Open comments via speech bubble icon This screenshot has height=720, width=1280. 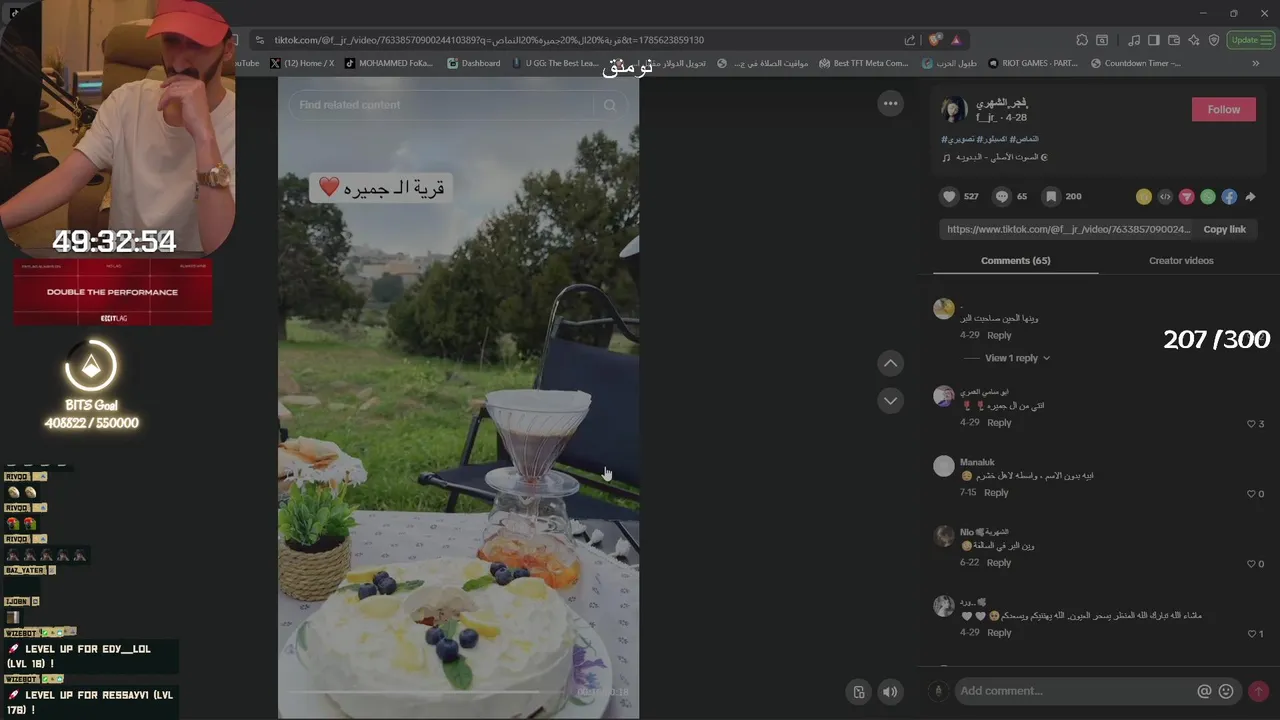pos(1002,197)
